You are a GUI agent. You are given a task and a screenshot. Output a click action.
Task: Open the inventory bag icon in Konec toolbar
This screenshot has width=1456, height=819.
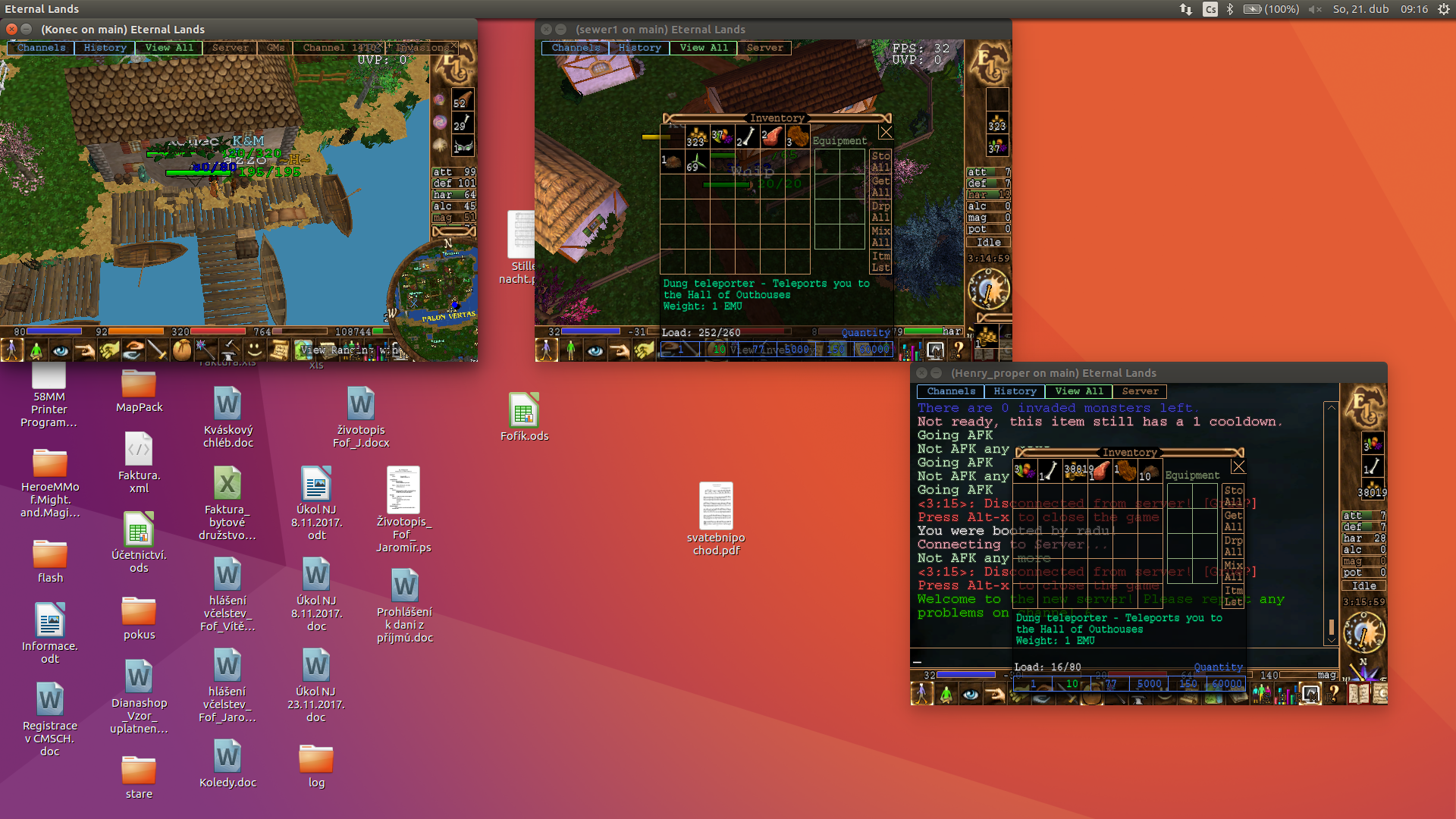pyautogui.click(x=181, y=350)
